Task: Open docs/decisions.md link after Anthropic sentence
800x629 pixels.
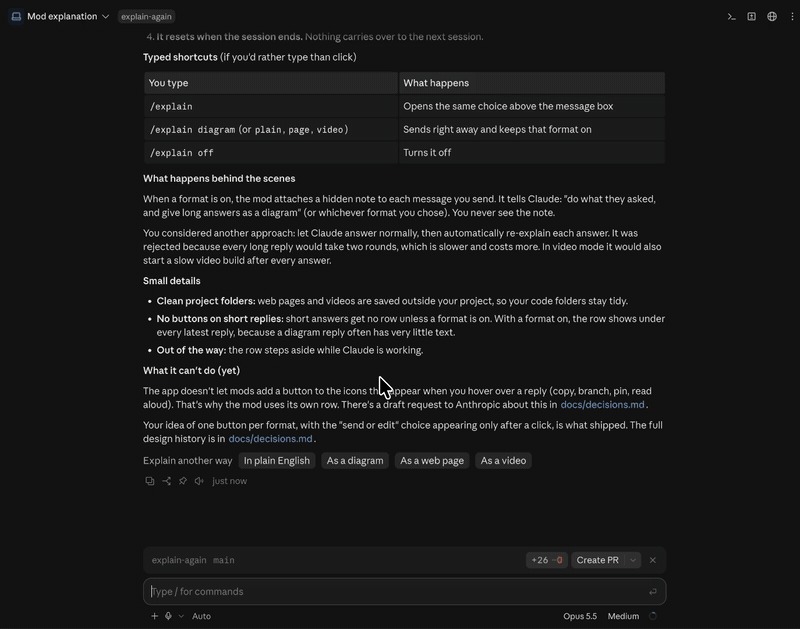Action: click(x=602, y=405)
